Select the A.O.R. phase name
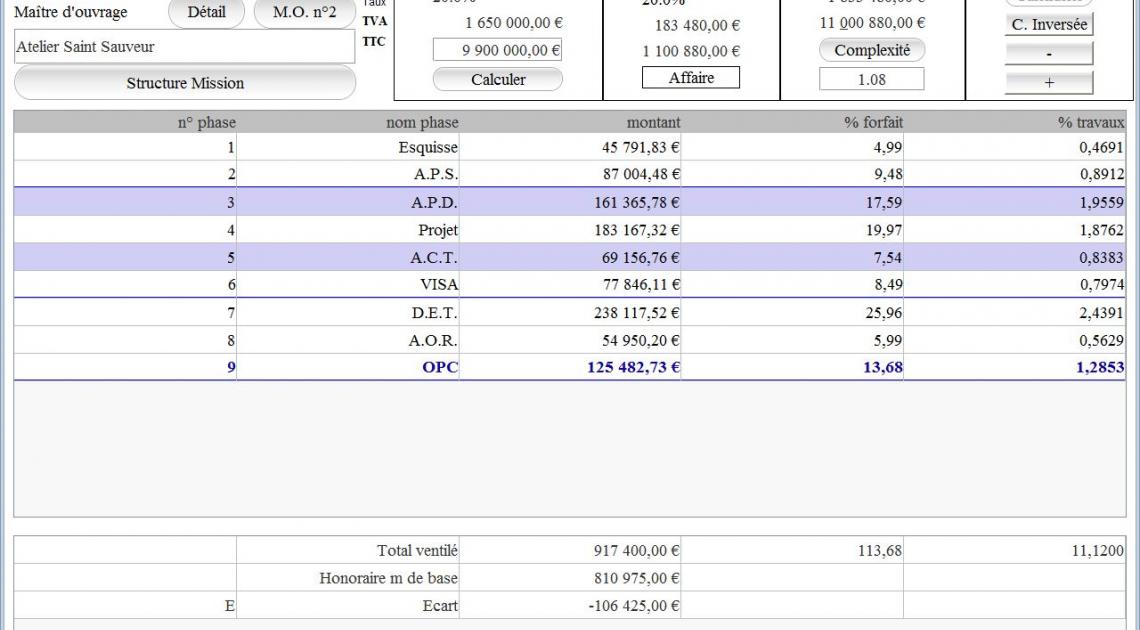Image resolution: width=1140 pixels, height=630 pixels. (x=434, y=340)
